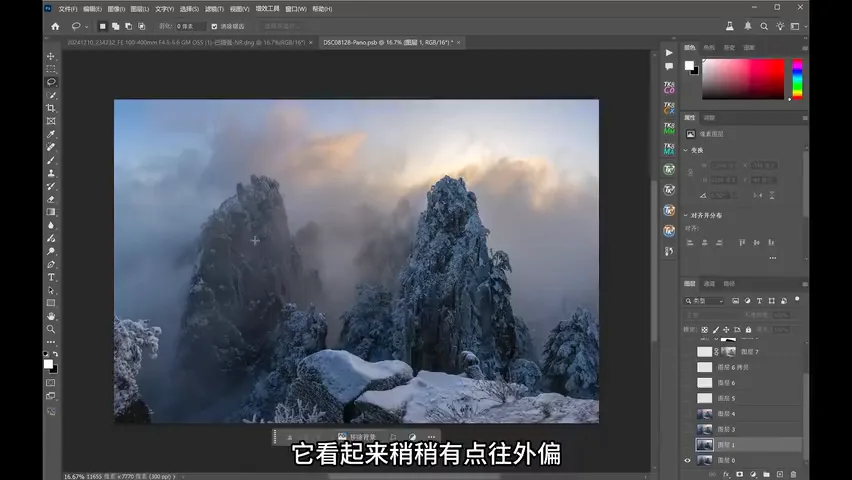Select the Pen tool

point(51,264)
